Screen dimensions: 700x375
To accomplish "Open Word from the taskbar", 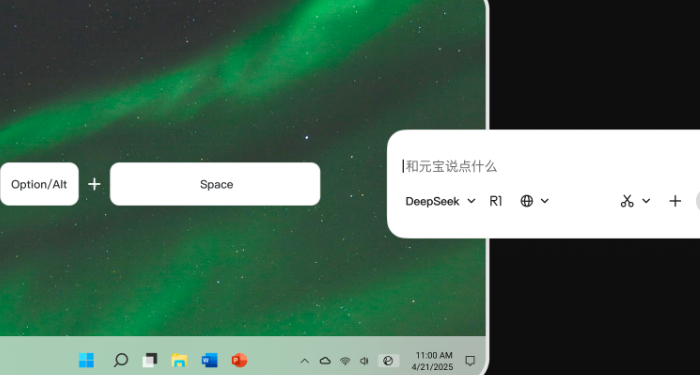I will [x=209, y=360].
